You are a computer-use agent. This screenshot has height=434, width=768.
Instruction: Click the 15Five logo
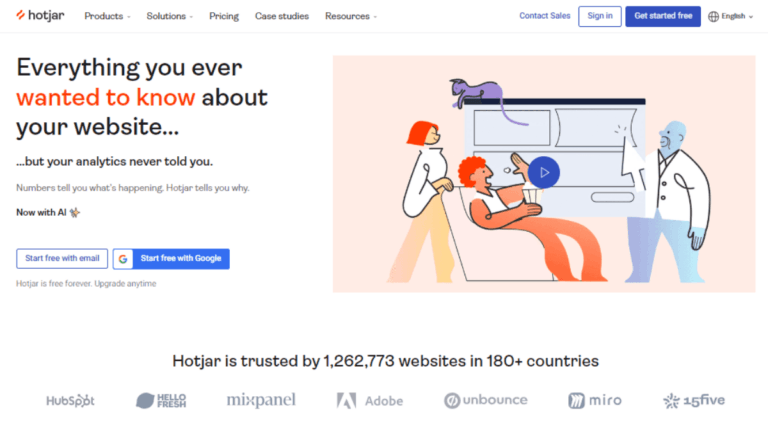click(x=694, y=400)
